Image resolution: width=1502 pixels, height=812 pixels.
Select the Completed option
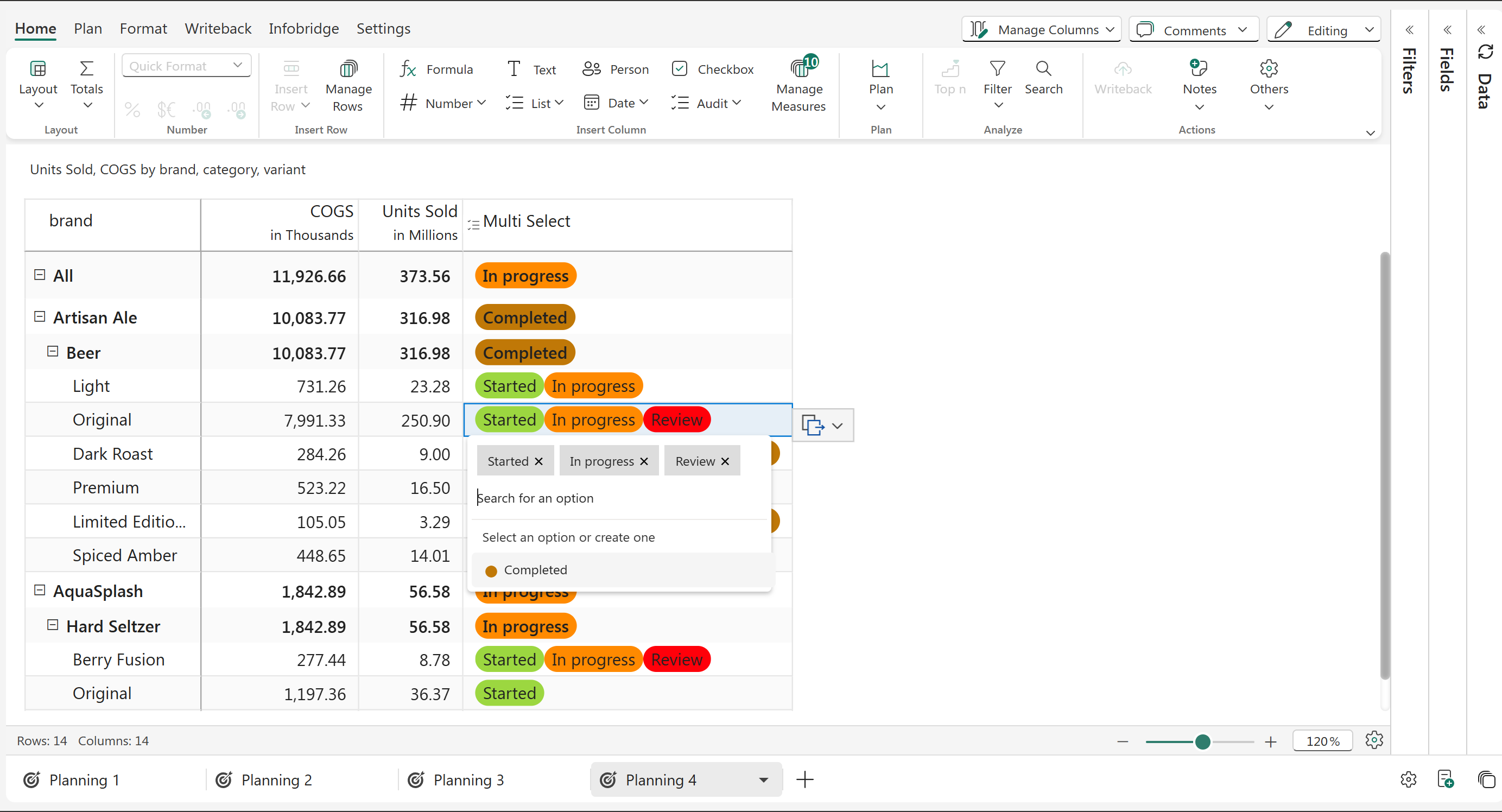click(x=535, y=570)
